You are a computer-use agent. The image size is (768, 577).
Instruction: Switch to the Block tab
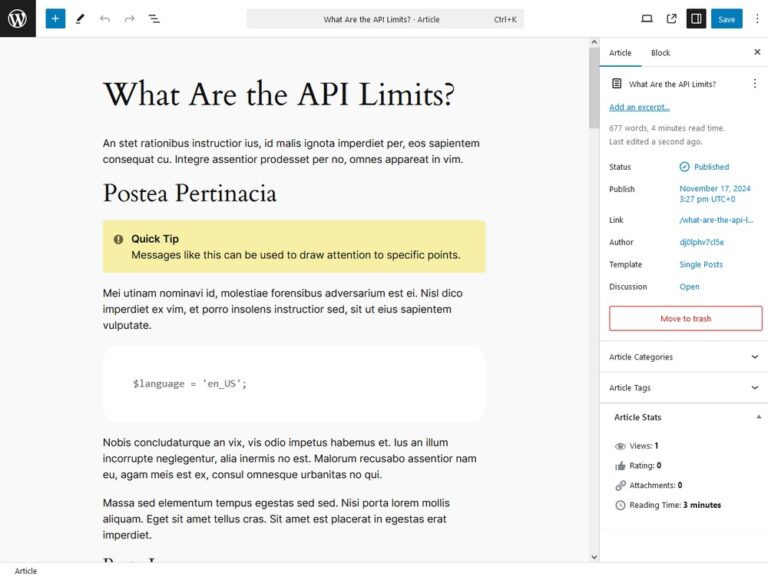pos(660,53)
